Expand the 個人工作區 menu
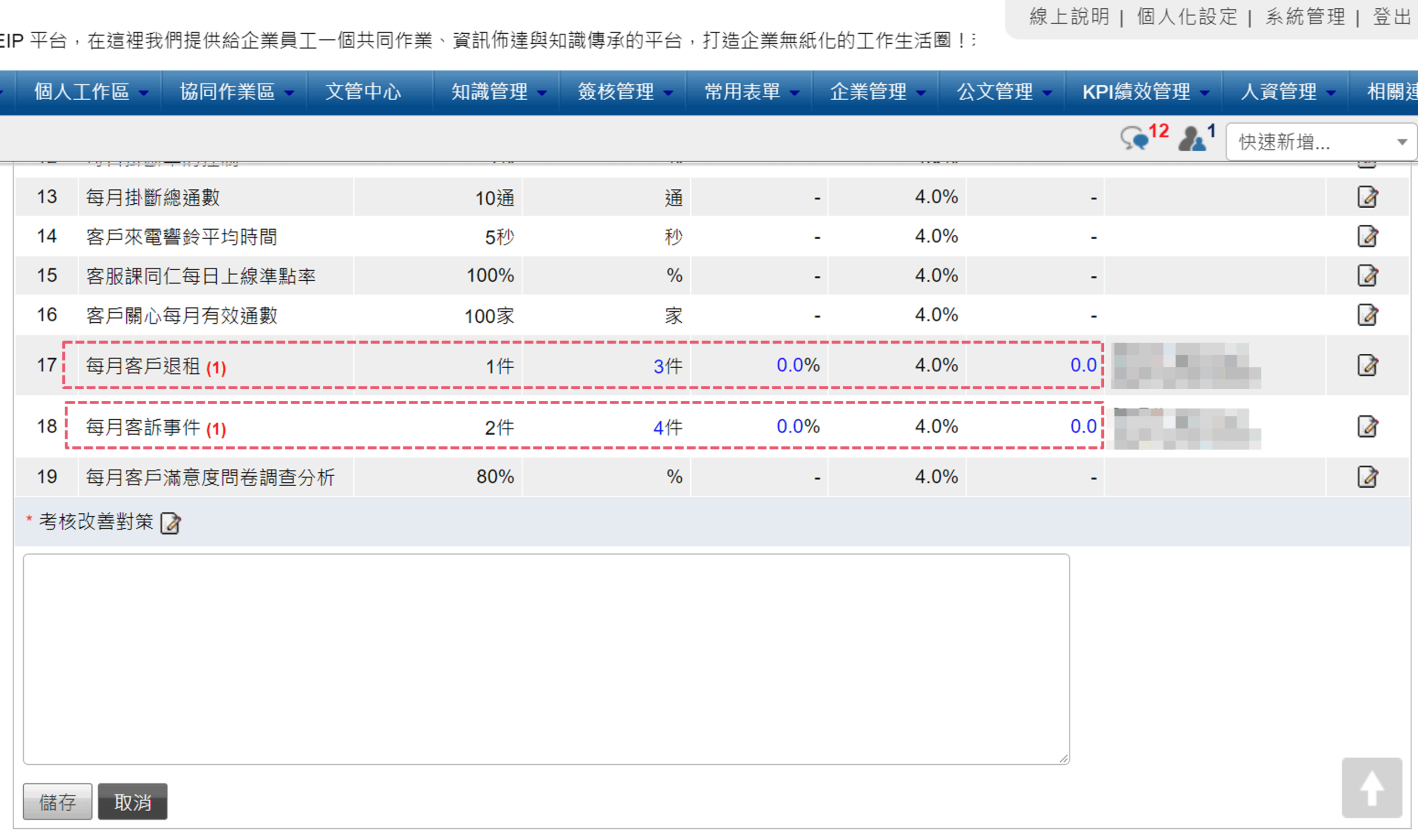The height and width of the screenshot is (840, 1418). 91,92
